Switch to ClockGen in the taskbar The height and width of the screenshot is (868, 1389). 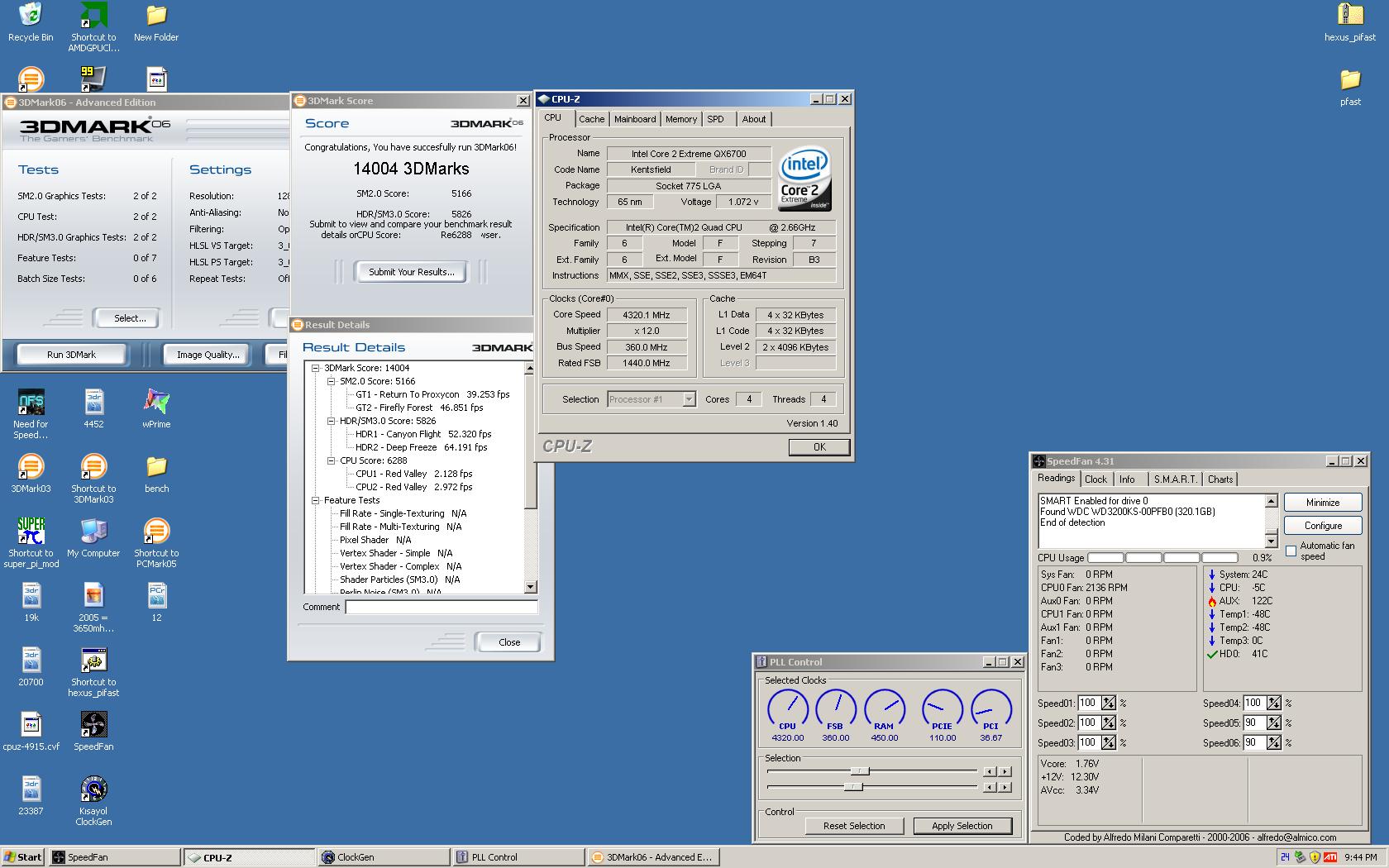pyautogui.click(x=383, y=857)
